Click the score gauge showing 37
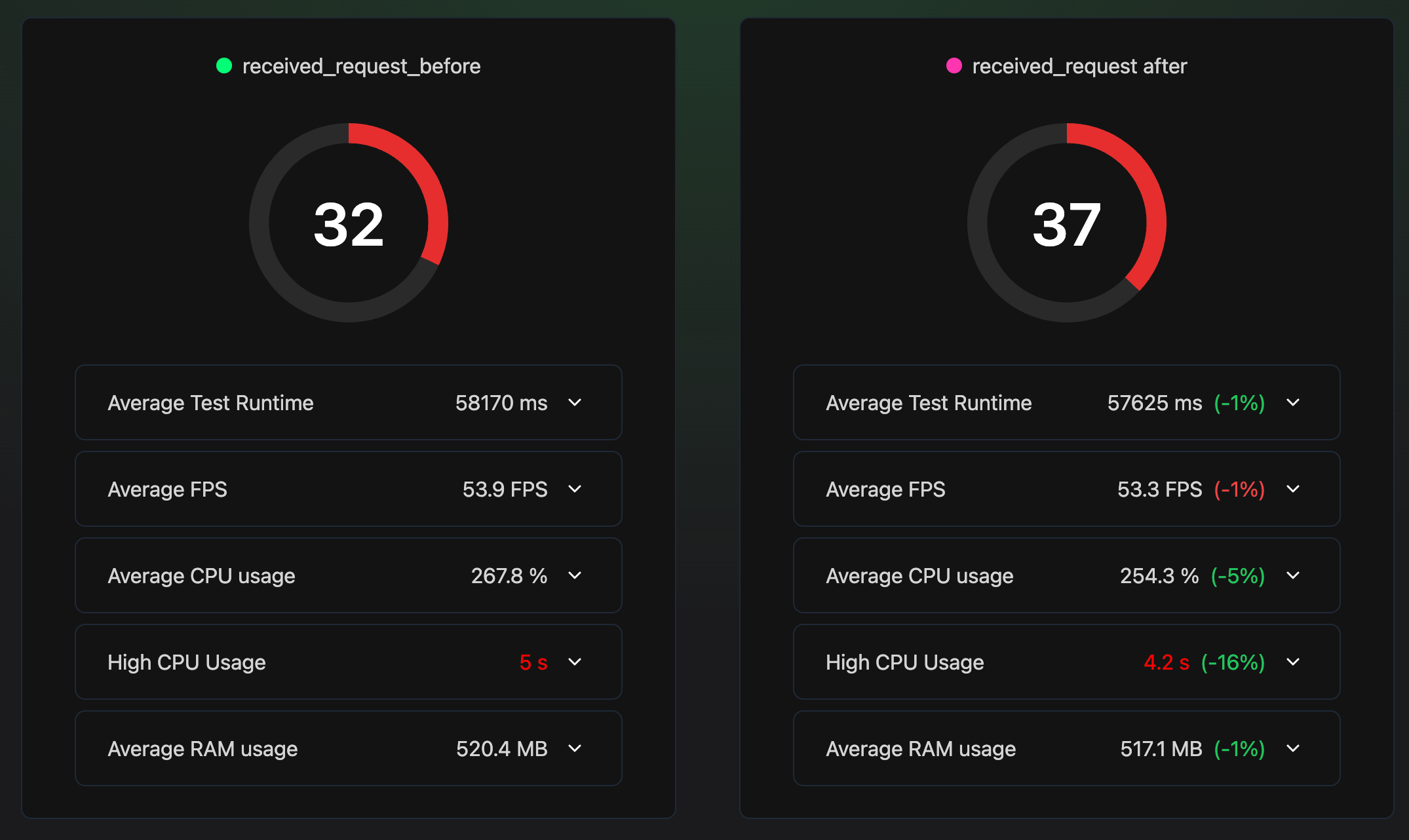1409x840 pixels. pos(1067,223)
